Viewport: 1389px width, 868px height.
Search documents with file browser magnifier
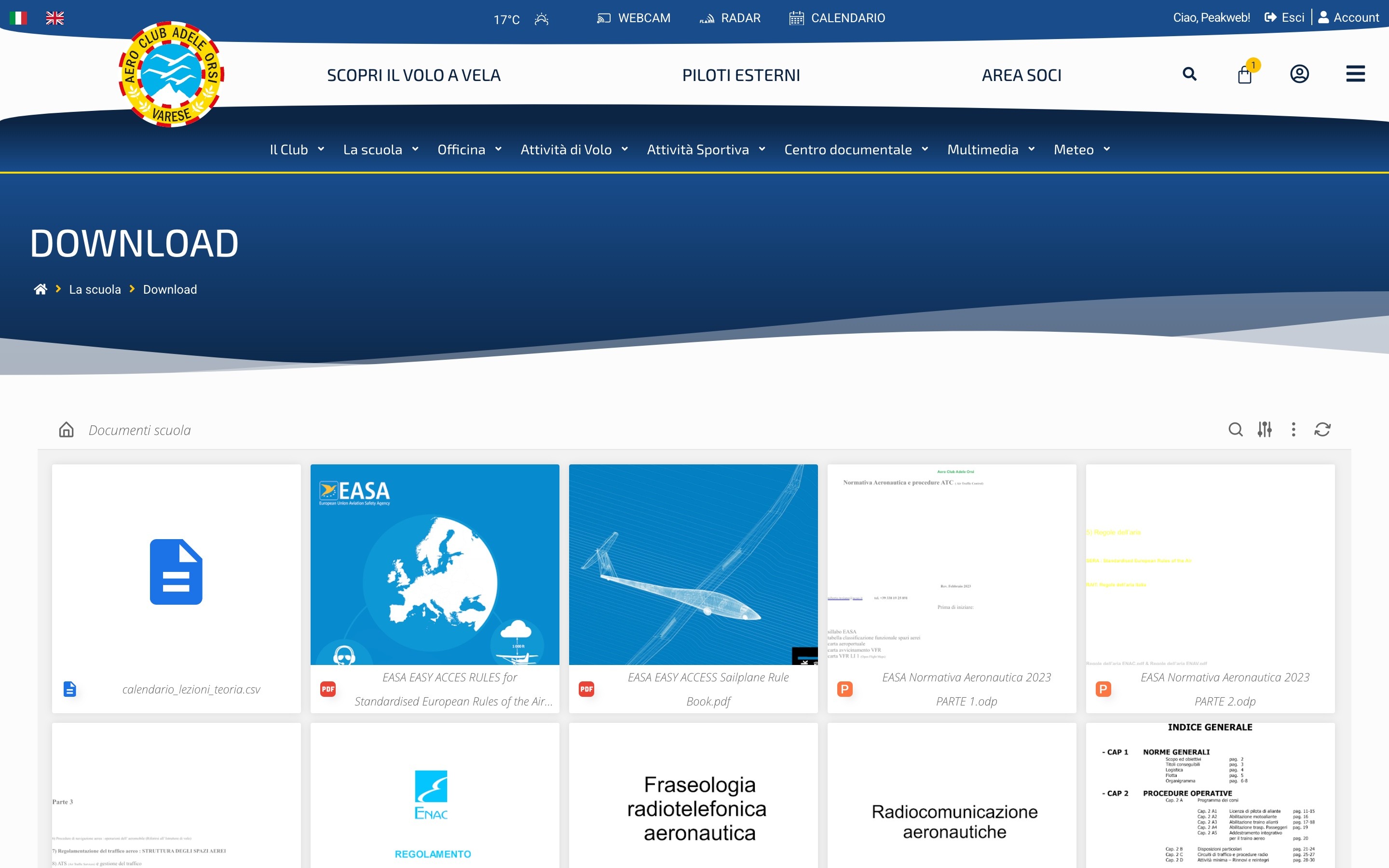tap(1236, 429)
